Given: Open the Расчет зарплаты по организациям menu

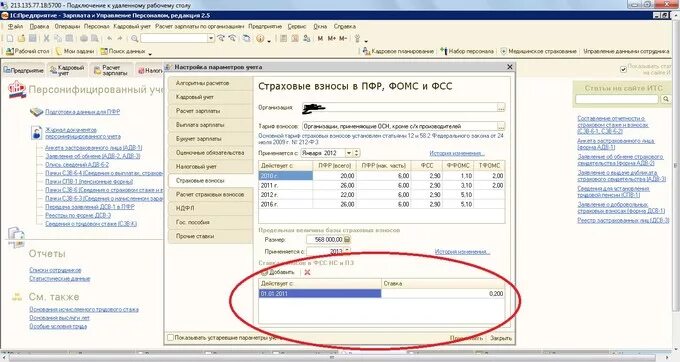Looking at the screenshot, I should pos(199,26).
